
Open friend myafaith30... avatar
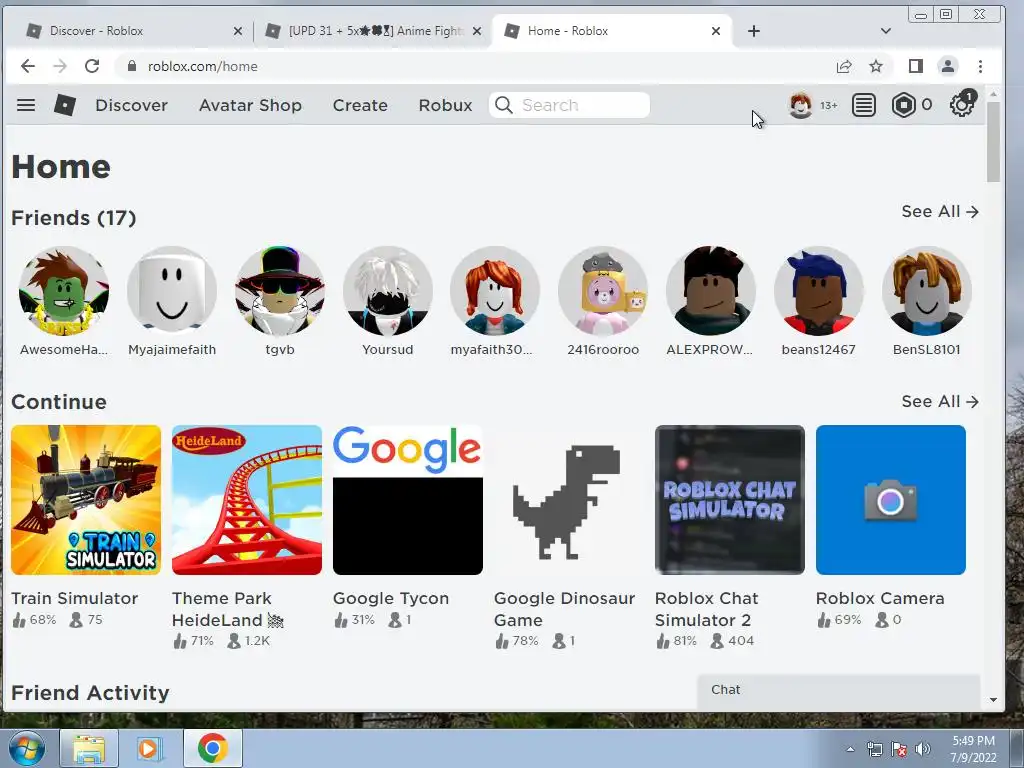click(495, 291)
